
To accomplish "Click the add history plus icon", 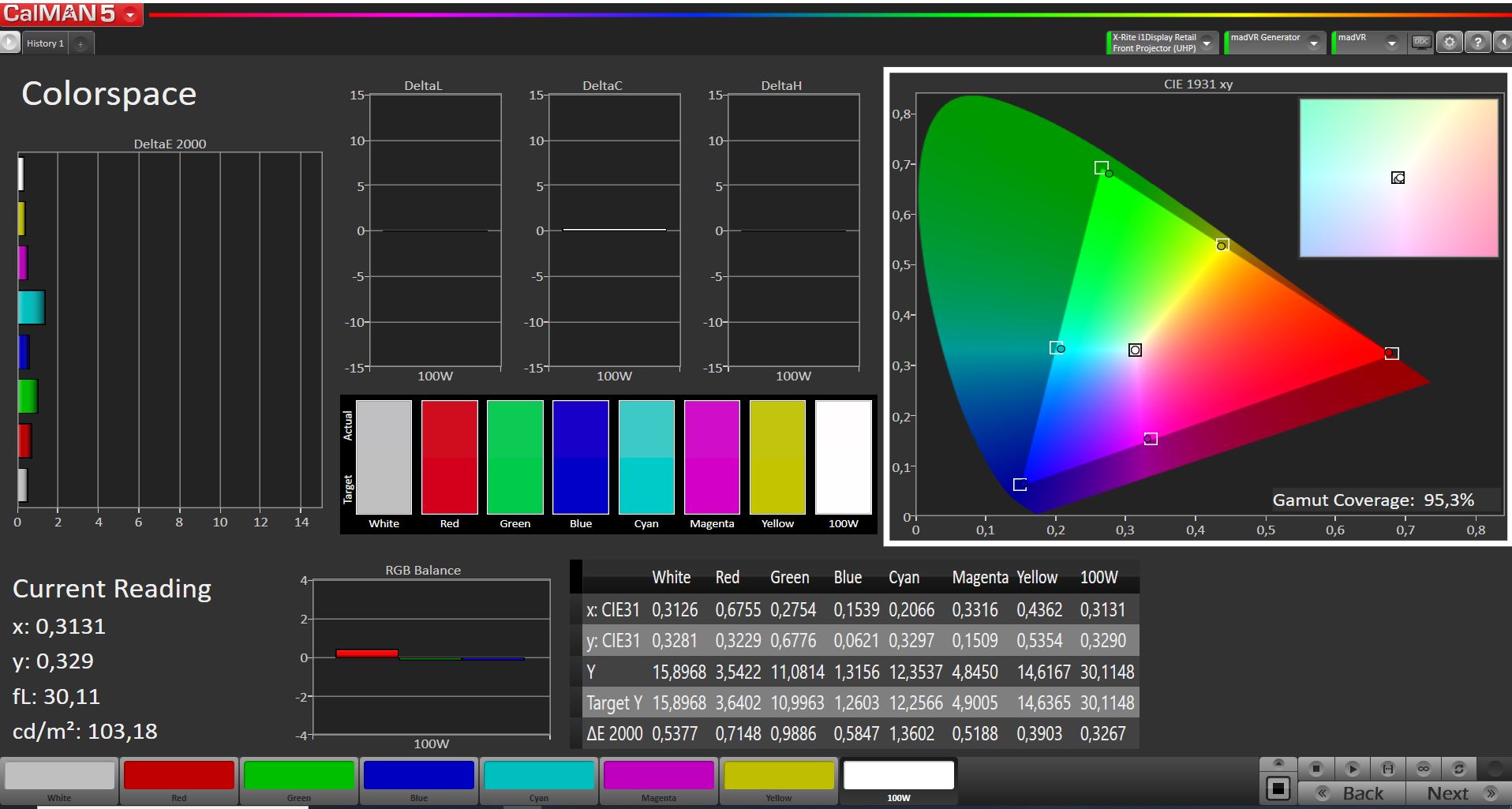I will 80,44.
